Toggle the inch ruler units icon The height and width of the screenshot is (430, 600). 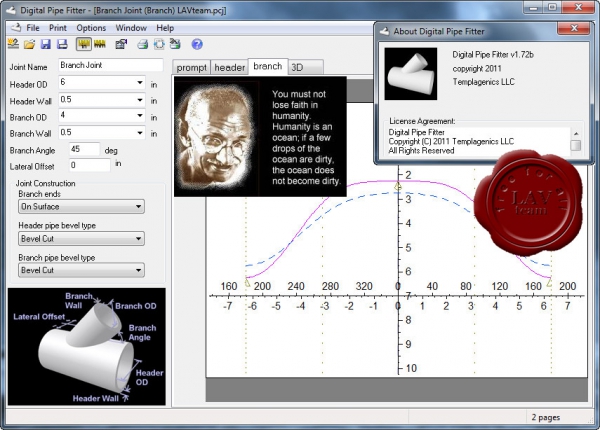(83, 44)
